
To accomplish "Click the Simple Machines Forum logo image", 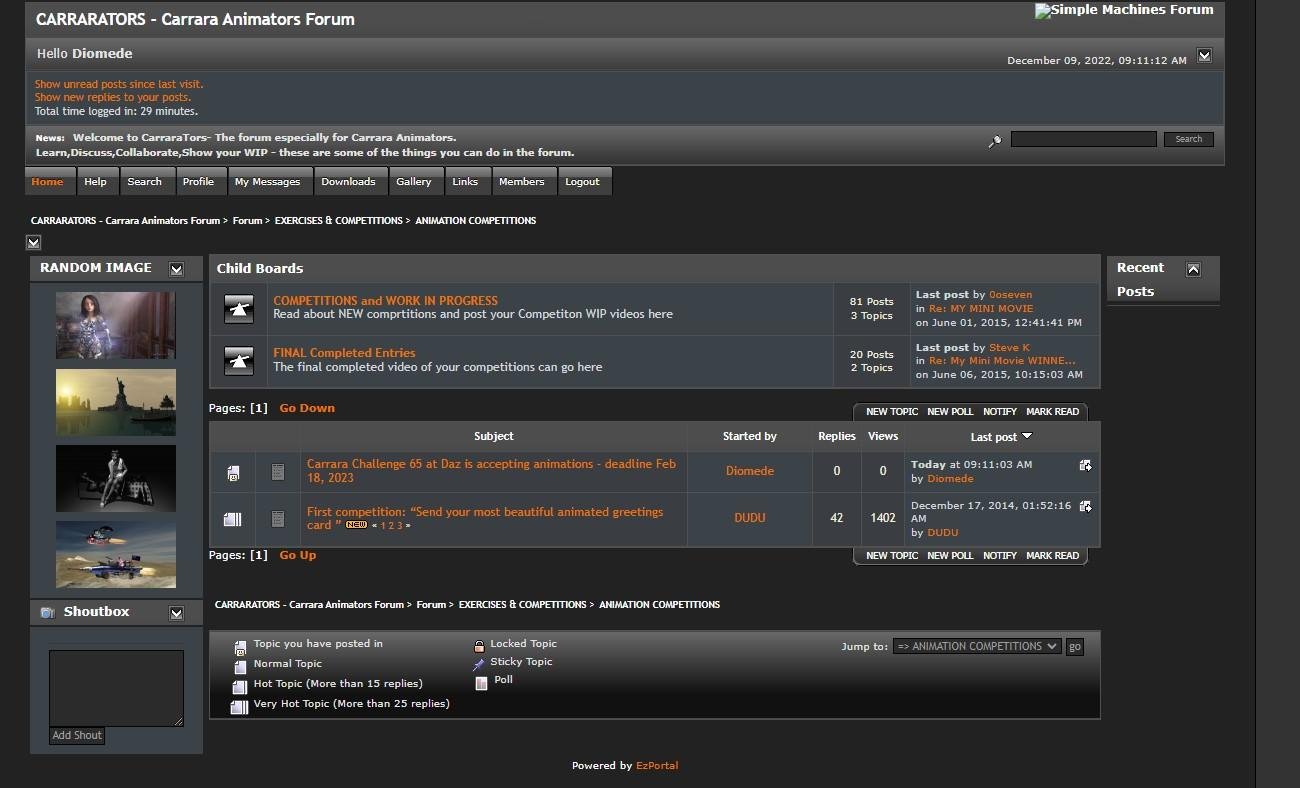I will click(x=1124, y=11).
